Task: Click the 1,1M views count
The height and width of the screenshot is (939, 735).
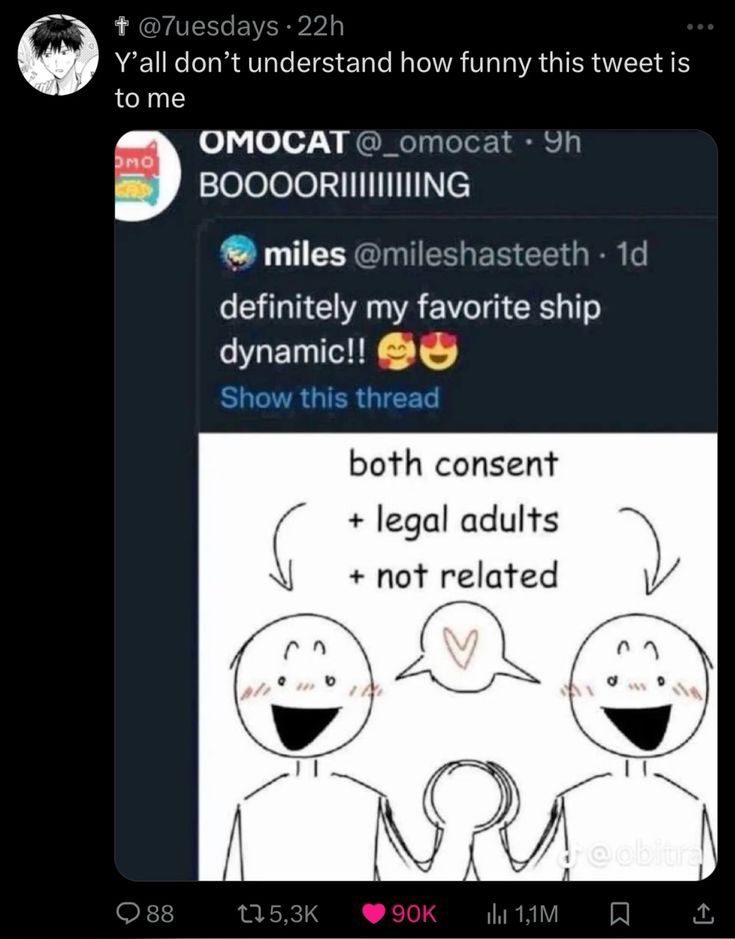Action: coord(536,912)
